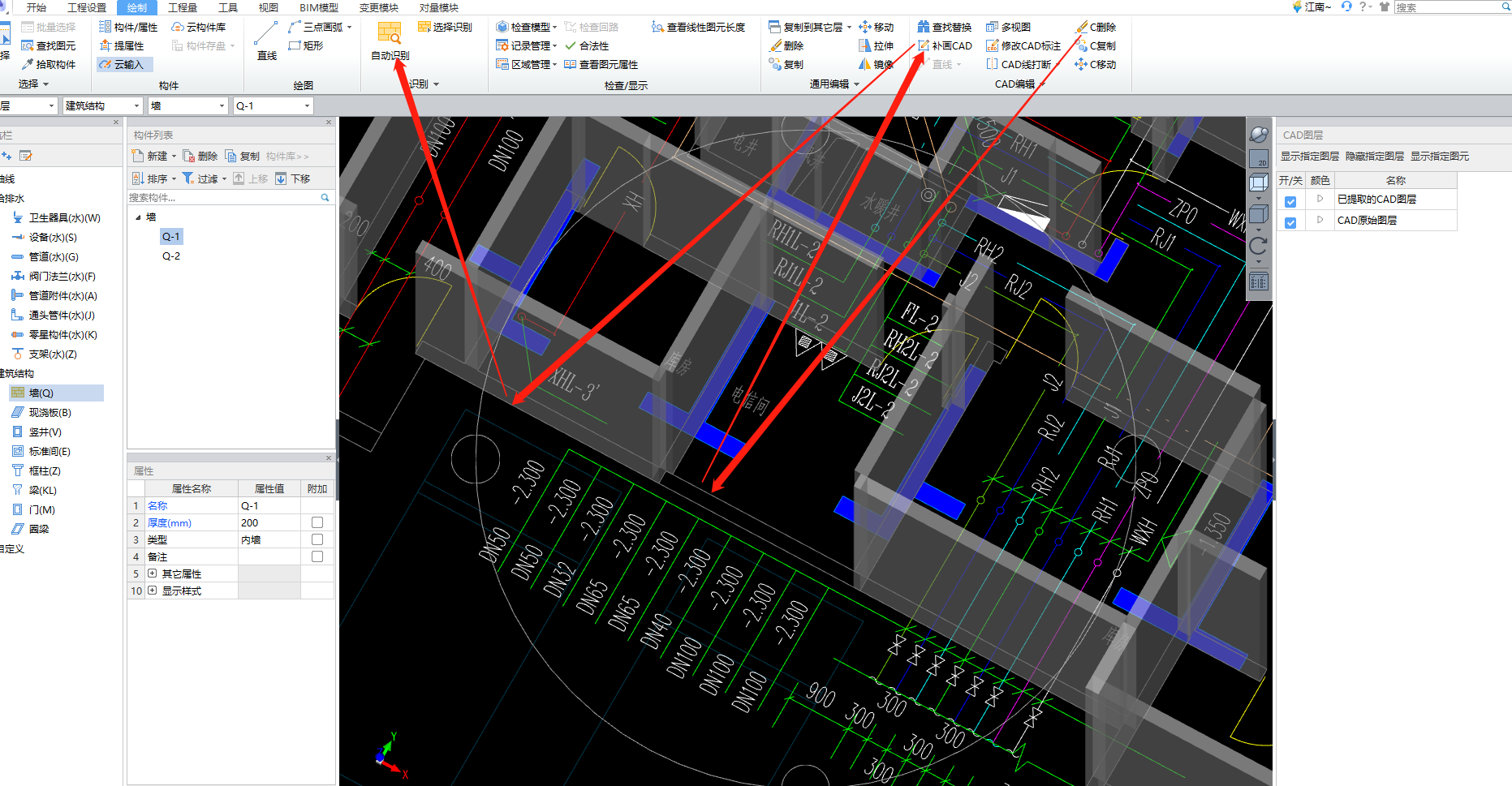Switch to the 工程量 ribbon tab
This screenshot has height=786, width=1512.
pos(183,7)
